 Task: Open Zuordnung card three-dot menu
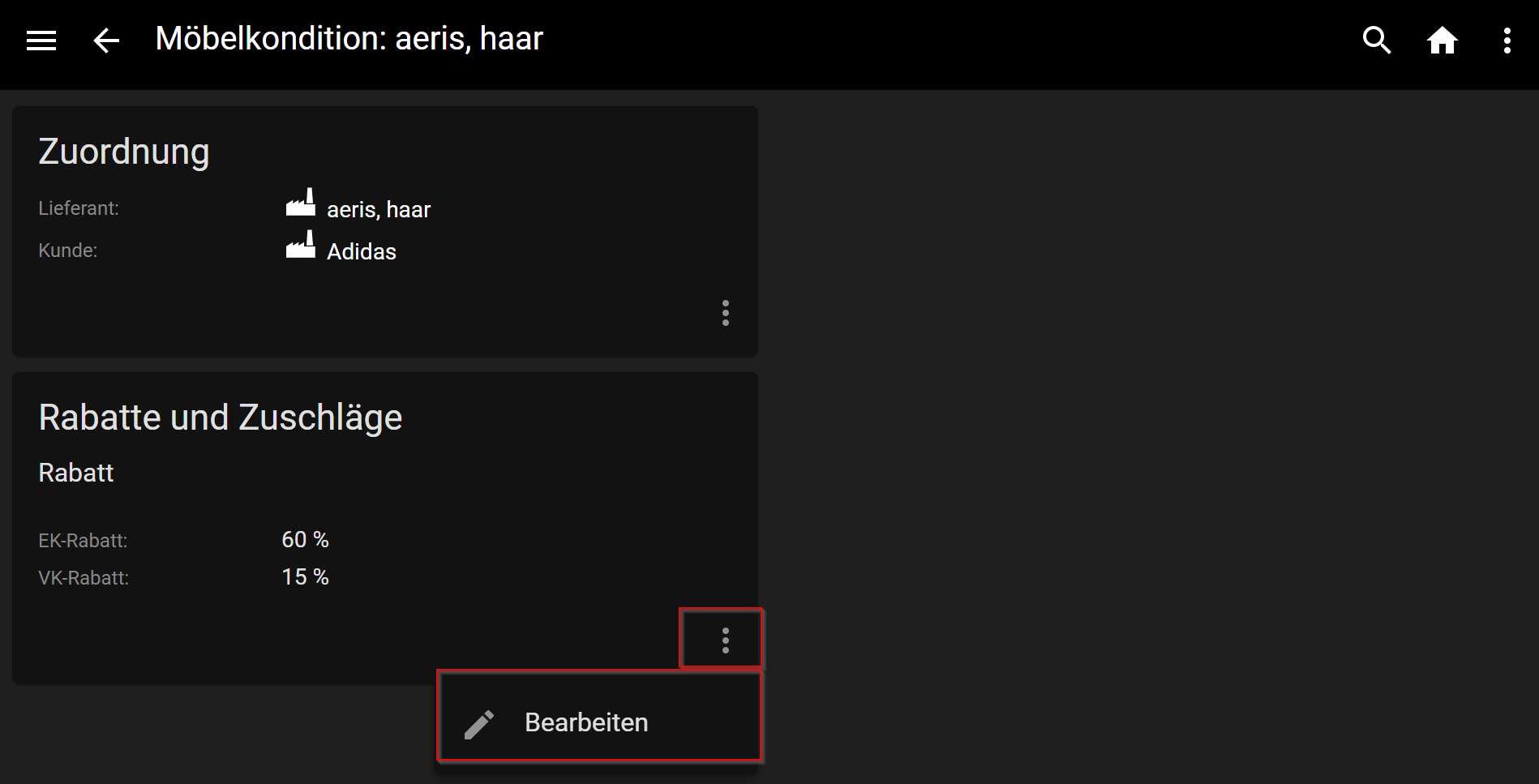coord(725,313)
